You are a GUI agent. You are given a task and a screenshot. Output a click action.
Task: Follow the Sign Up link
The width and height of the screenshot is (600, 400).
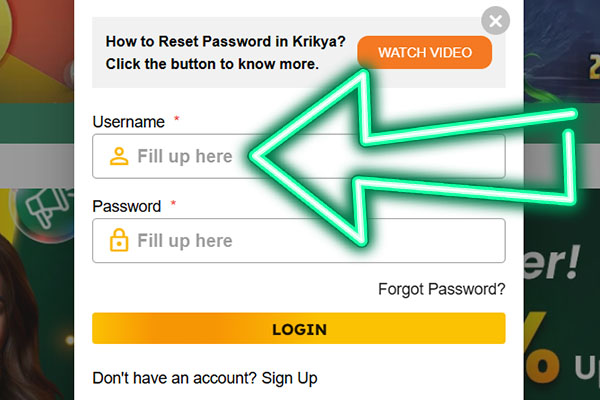coord(289,378)
